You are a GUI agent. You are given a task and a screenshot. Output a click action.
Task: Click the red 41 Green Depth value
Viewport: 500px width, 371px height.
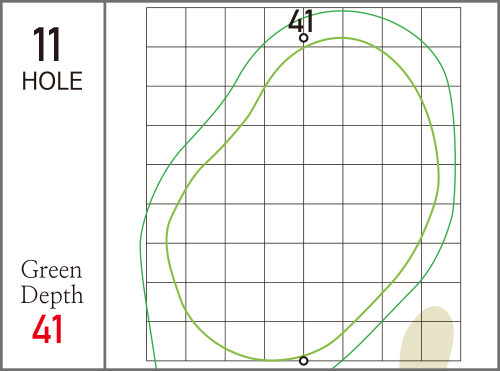click(47, 329)
